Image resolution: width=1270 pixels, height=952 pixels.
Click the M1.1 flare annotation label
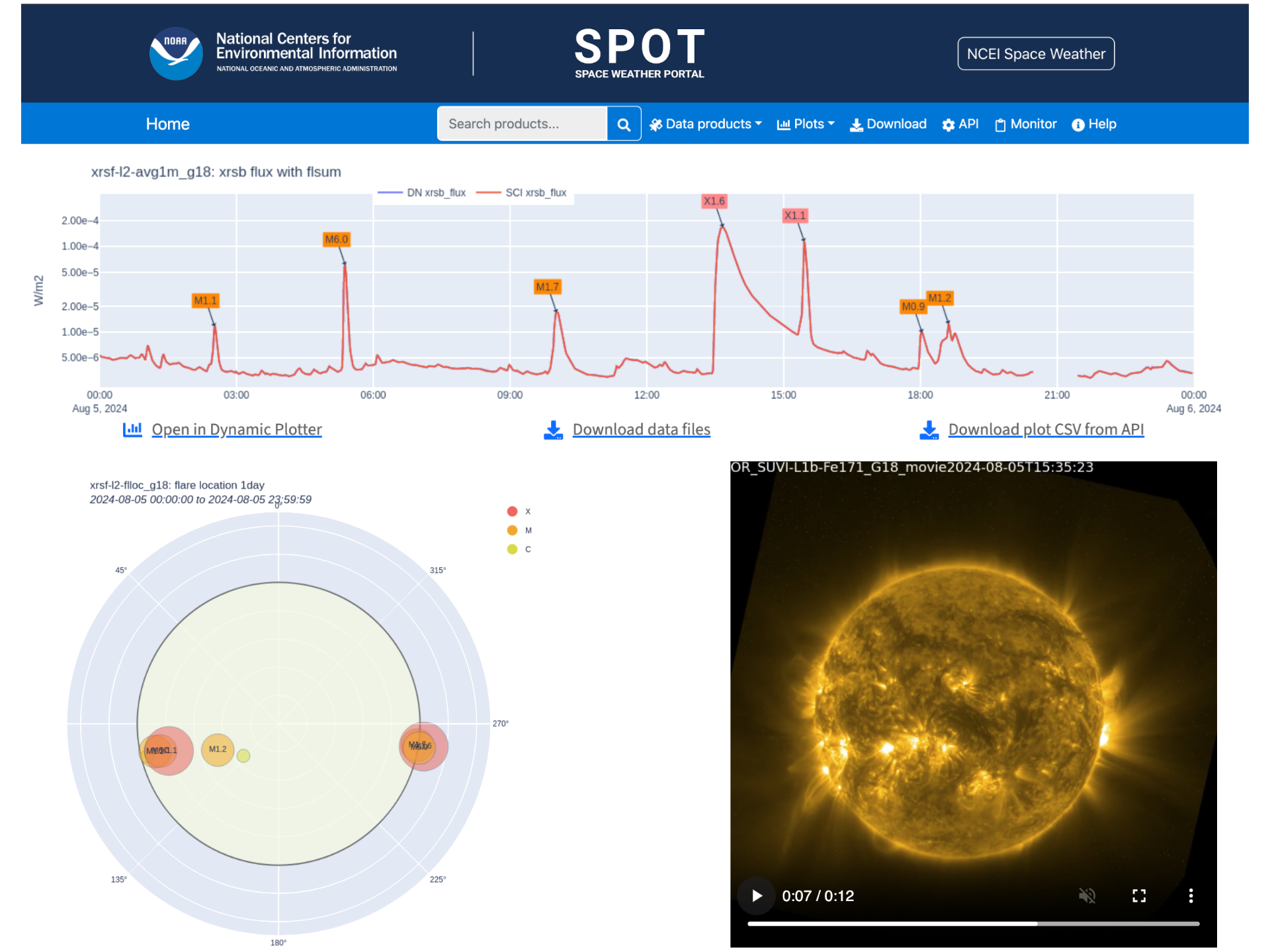pyautogui.click(x=205, y=301)
